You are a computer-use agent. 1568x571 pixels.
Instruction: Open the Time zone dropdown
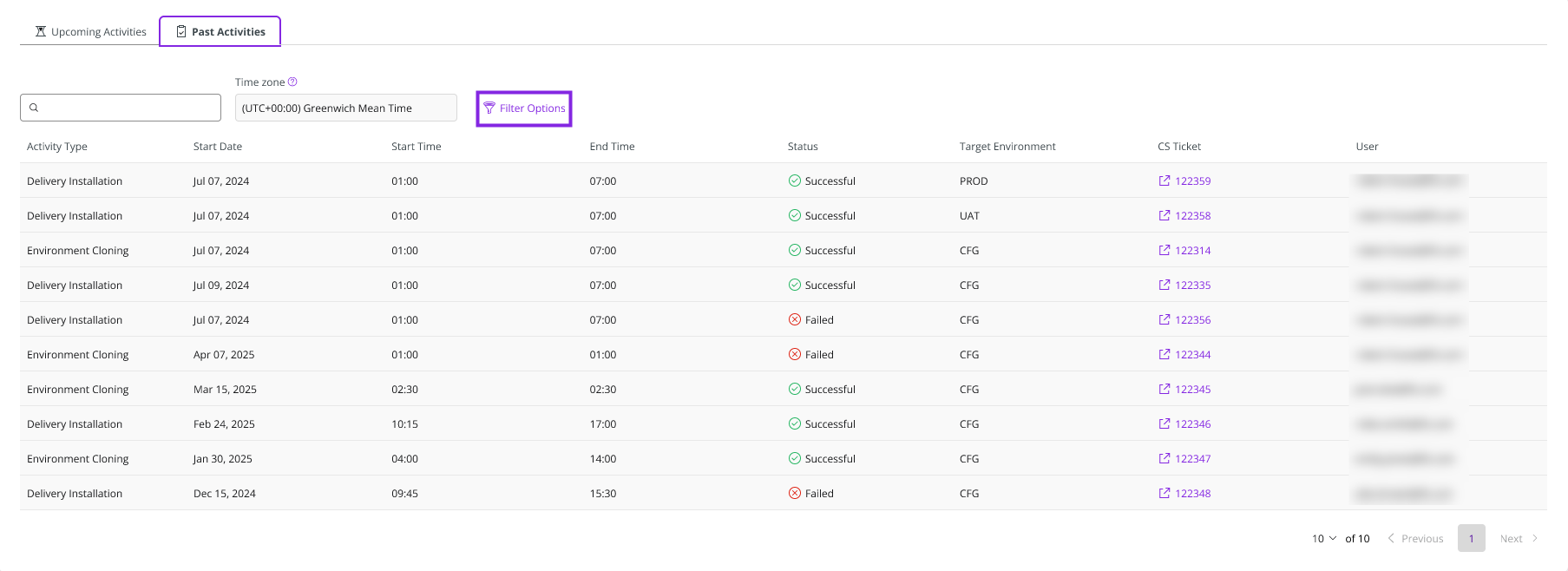(345, 108)
